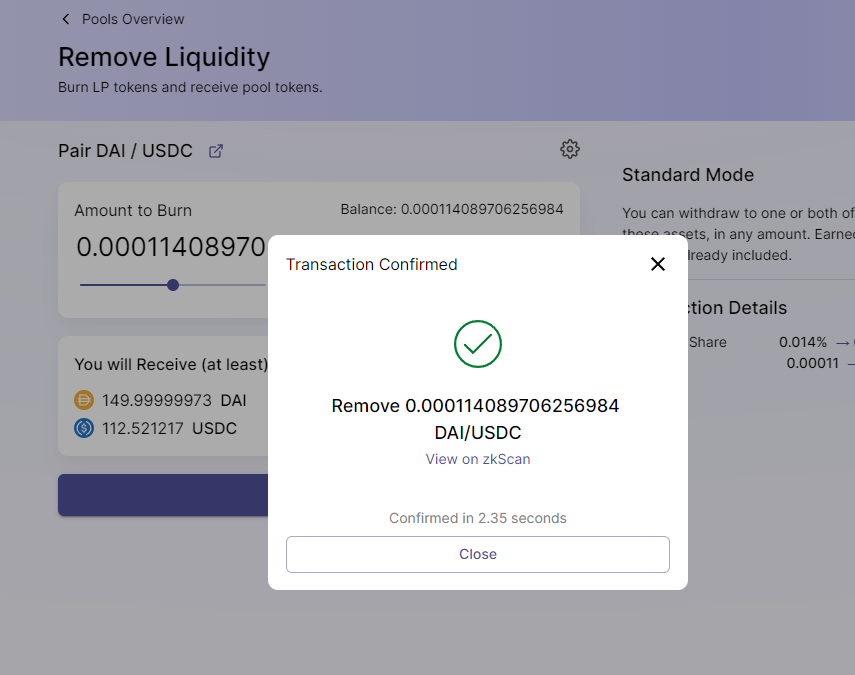Click the Transaction Confirmed title
The width and height of the screenshot is (855, 675).
point(371,264)
